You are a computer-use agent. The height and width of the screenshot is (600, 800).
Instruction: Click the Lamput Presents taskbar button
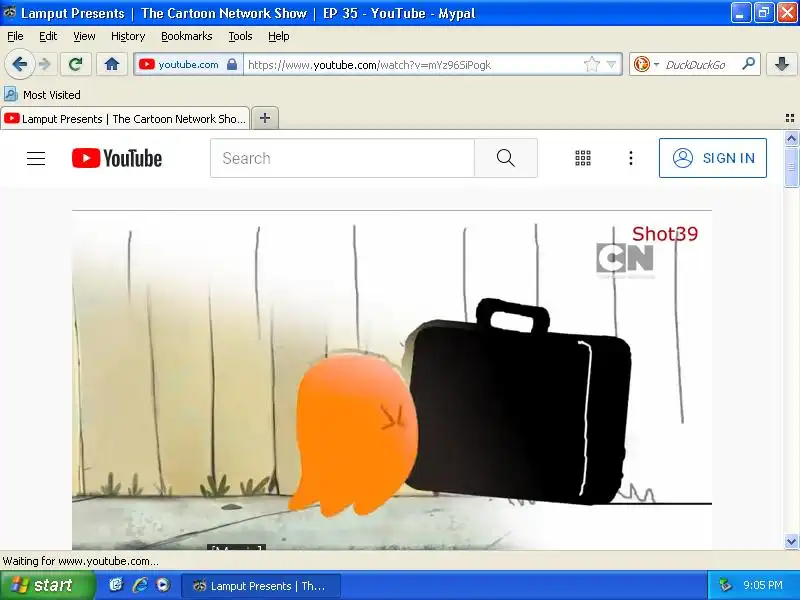[x=260, y=586]
